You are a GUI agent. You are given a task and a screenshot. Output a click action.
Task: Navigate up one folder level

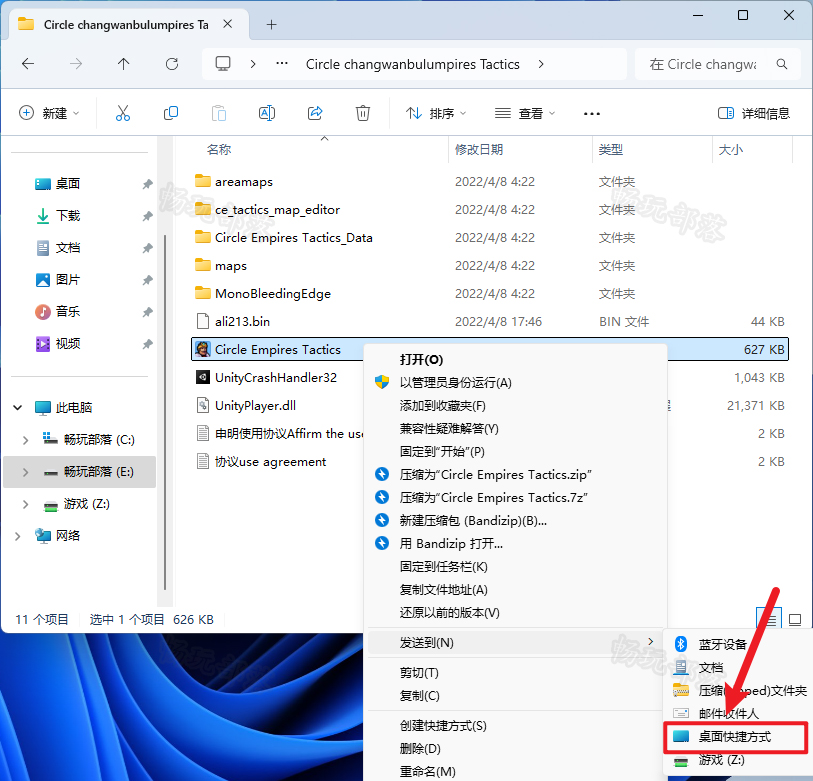[x=123, y=64]
